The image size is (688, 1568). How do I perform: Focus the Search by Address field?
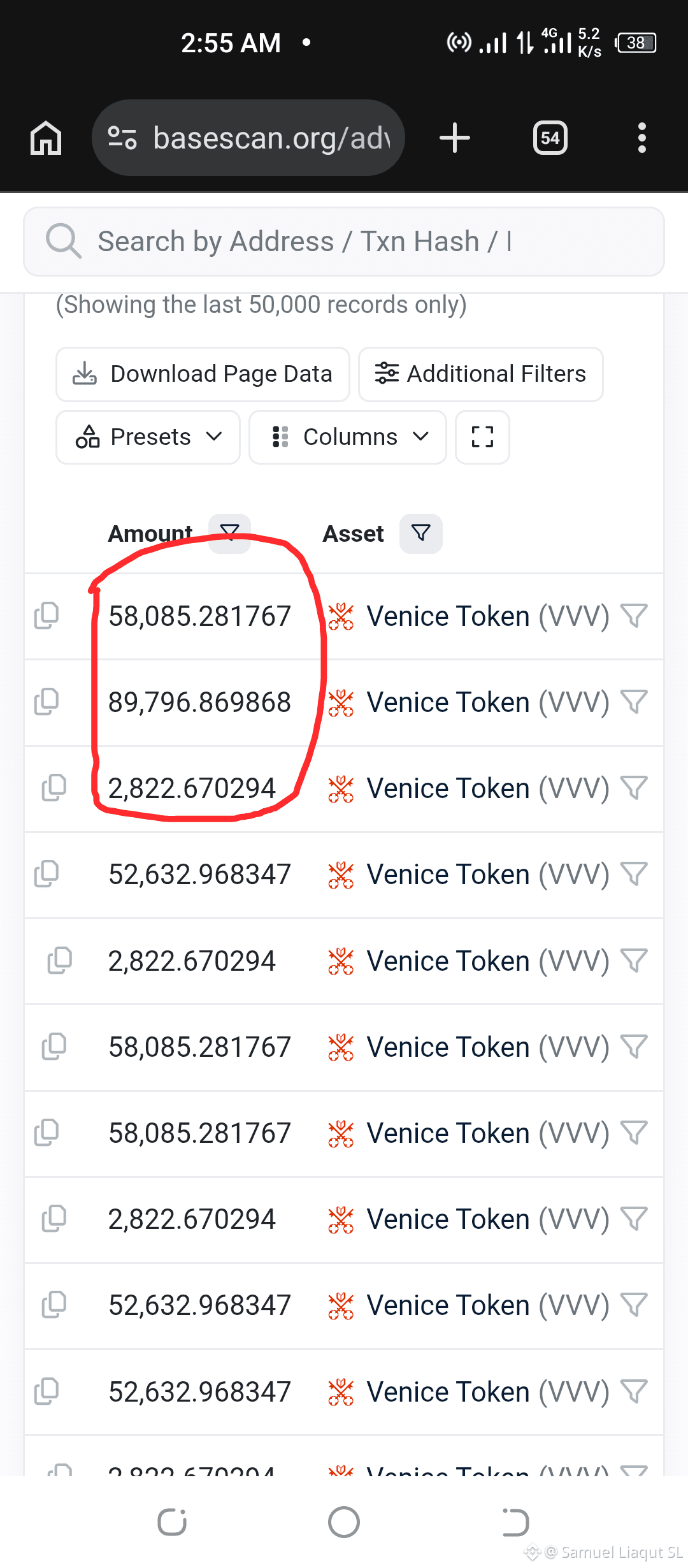tap(344, 242)
